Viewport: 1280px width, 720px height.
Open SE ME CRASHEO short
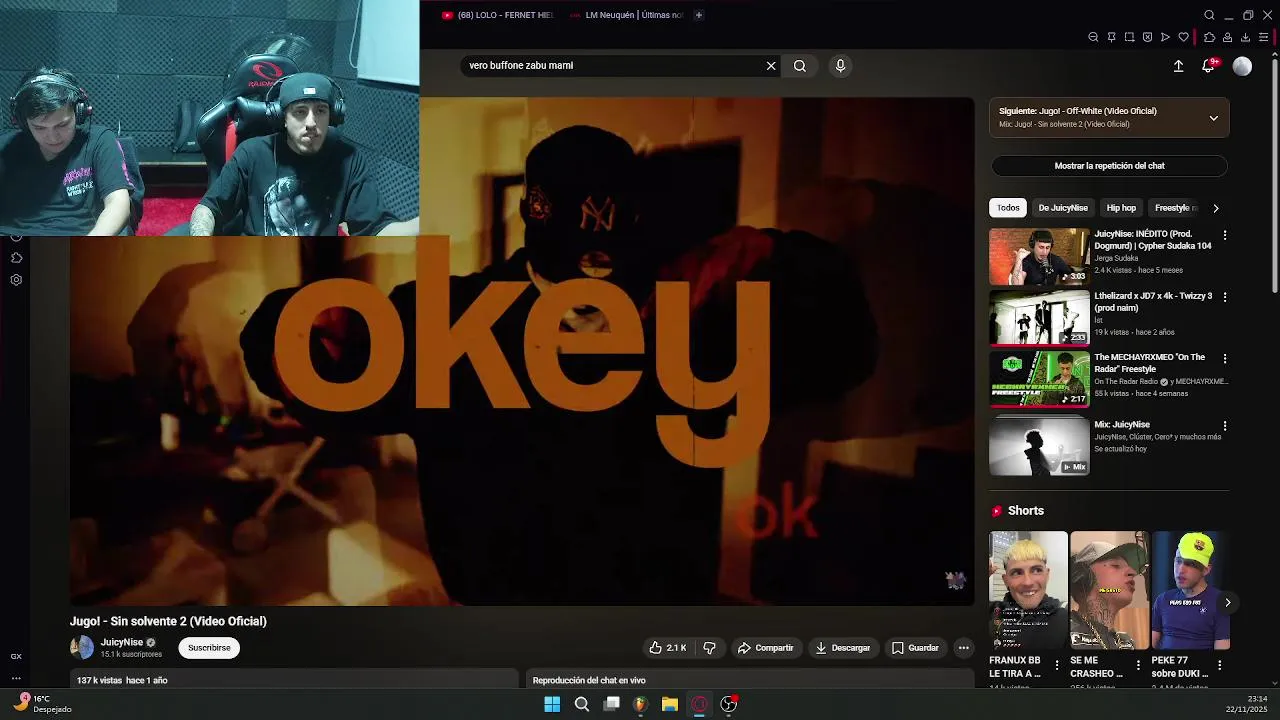point(1109,590)
